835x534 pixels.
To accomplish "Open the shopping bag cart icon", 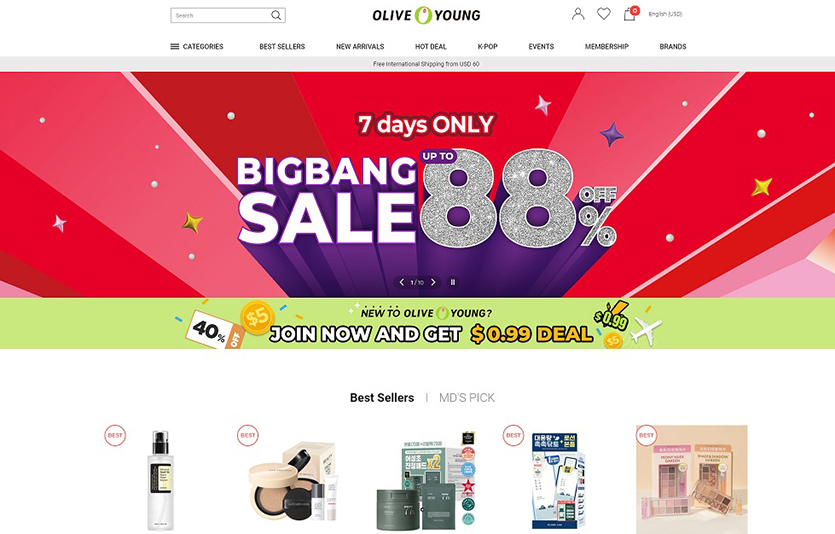I will click(630, 14).
